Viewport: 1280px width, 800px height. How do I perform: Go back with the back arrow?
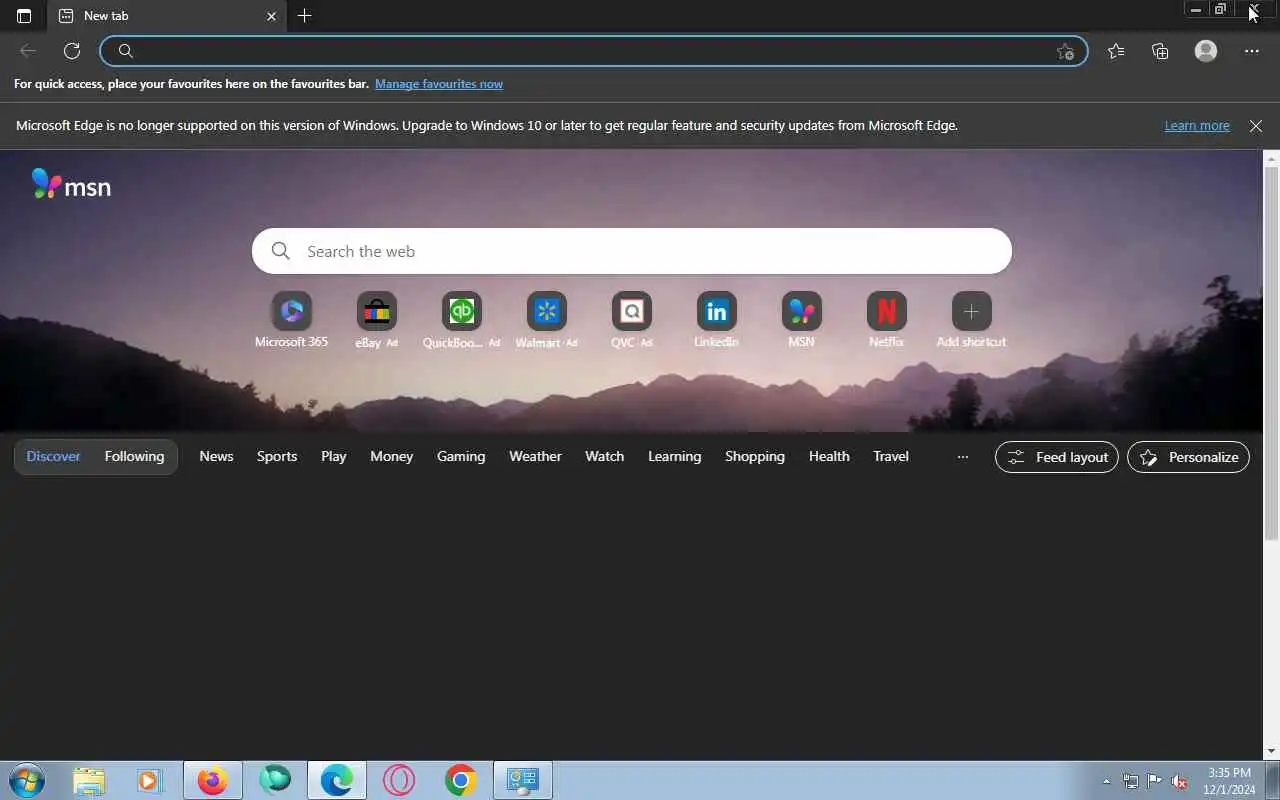(x=28, y=51)
